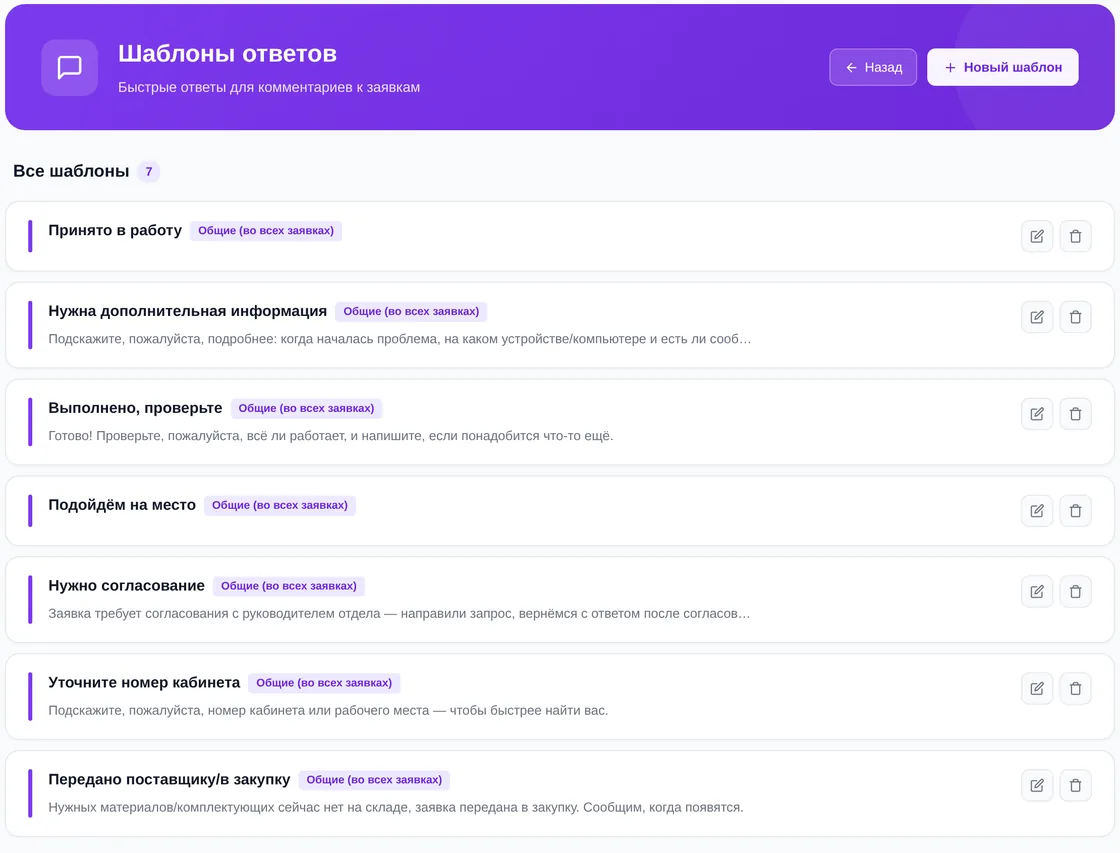The height and width of the screenshot is (853, 1120).
Task: Go back with the "Назад" button
Action: (873, 67)
